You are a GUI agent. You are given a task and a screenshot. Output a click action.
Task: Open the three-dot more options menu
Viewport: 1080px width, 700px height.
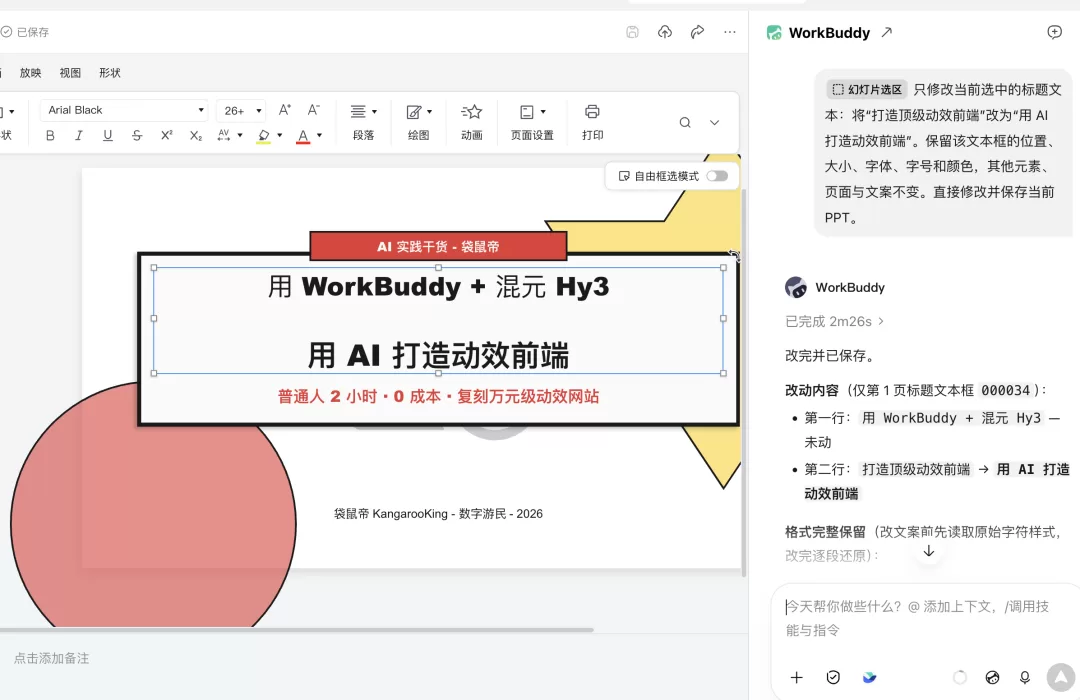pos(729,32)
